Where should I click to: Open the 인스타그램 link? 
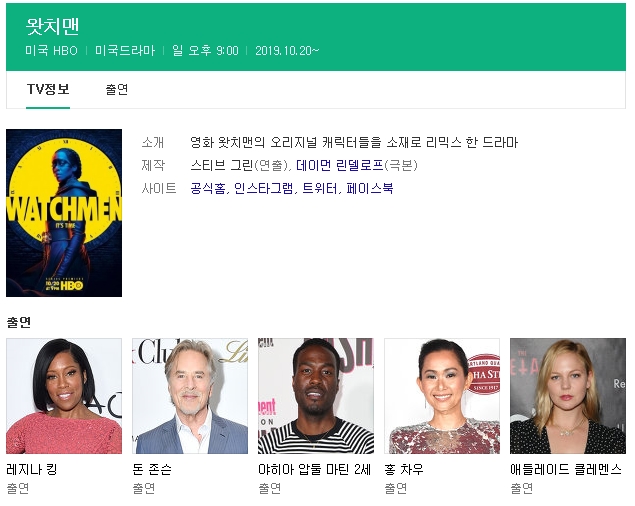pos(263,188)
